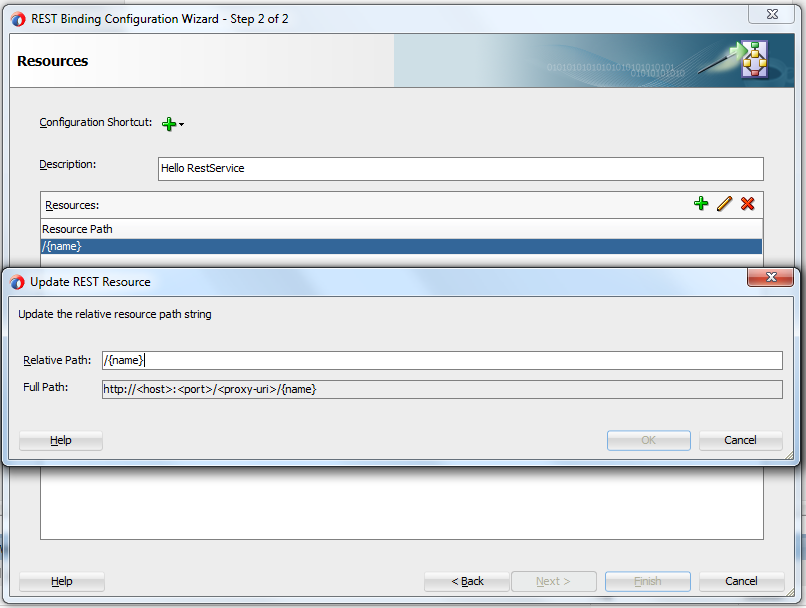Click the Full Path read-only field
The image size is (806, 608).
pos(442,389)
